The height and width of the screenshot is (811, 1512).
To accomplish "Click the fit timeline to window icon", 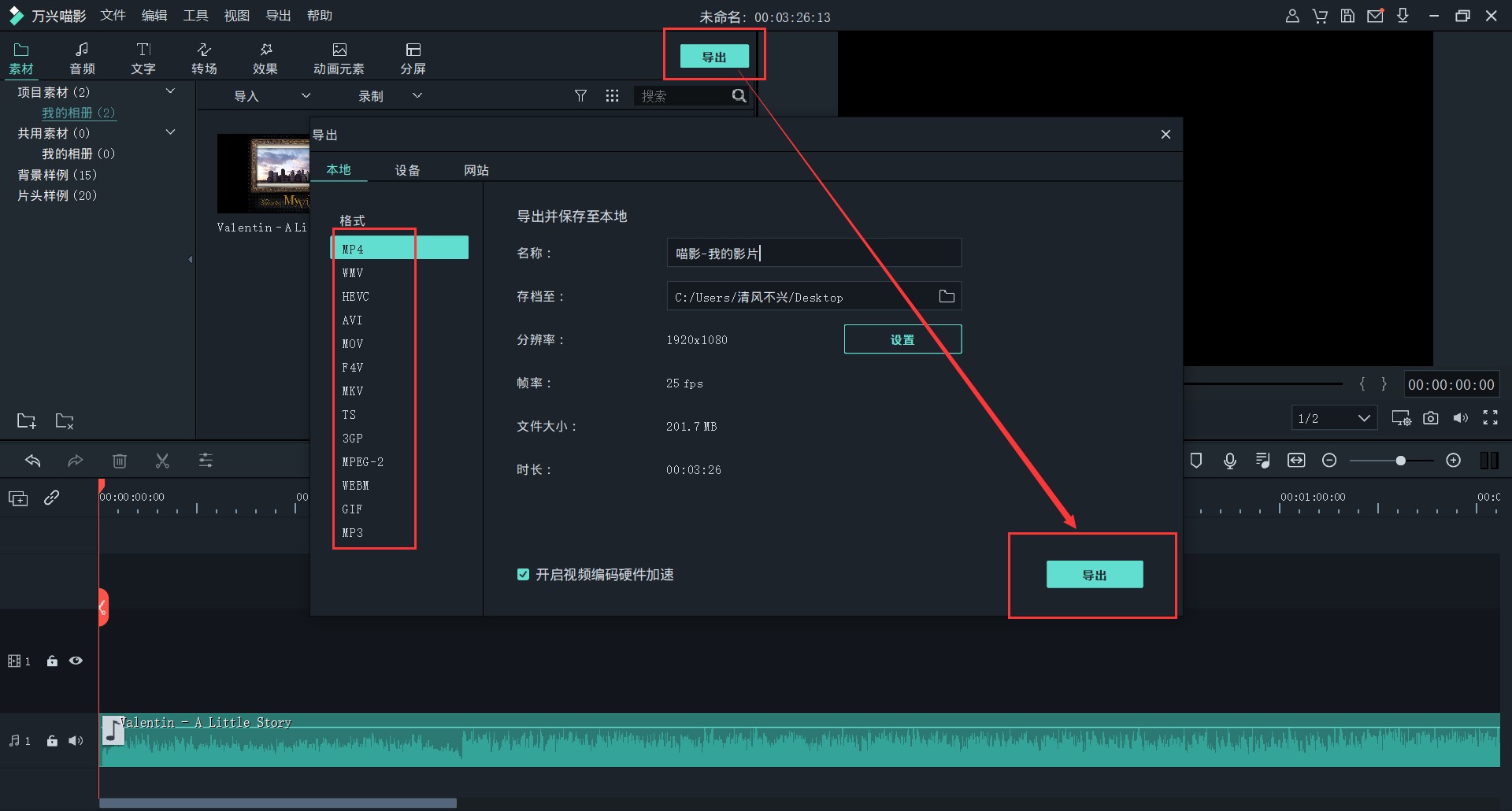I will [x=1296, y=461].
